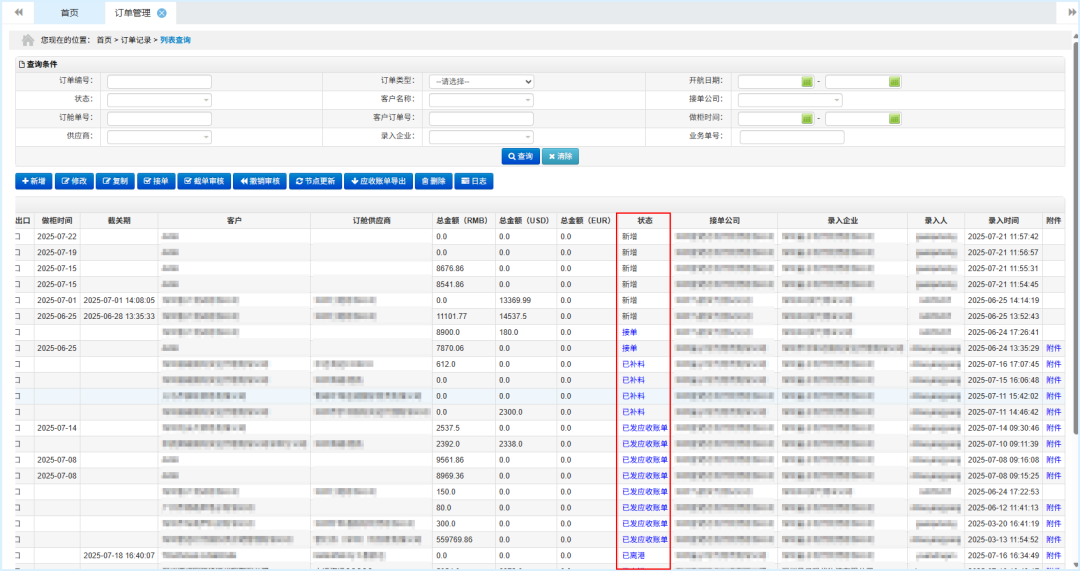
Task: Select the checkbox of the 2025-07-19 row
Action: click(x=18, y=252)
